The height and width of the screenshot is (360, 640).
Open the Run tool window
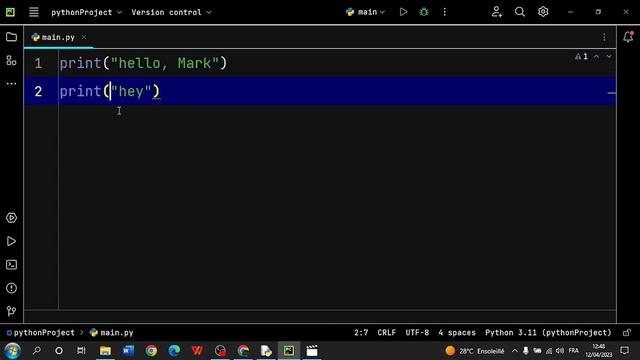(x=11, y=241)
